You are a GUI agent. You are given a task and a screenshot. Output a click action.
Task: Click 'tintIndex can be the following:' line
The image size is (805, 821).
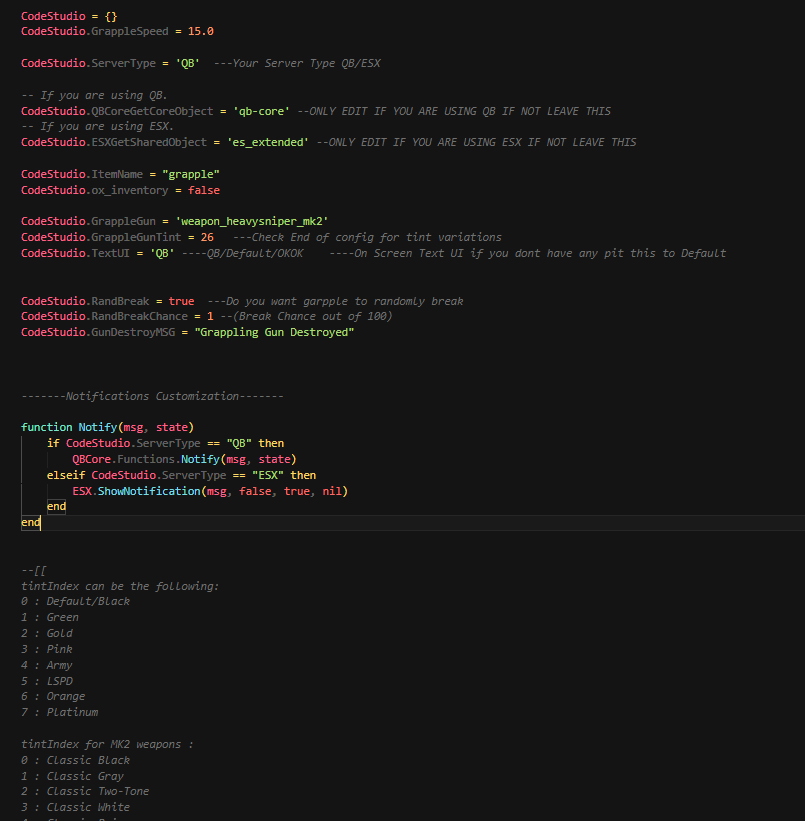tap(120, 586)
